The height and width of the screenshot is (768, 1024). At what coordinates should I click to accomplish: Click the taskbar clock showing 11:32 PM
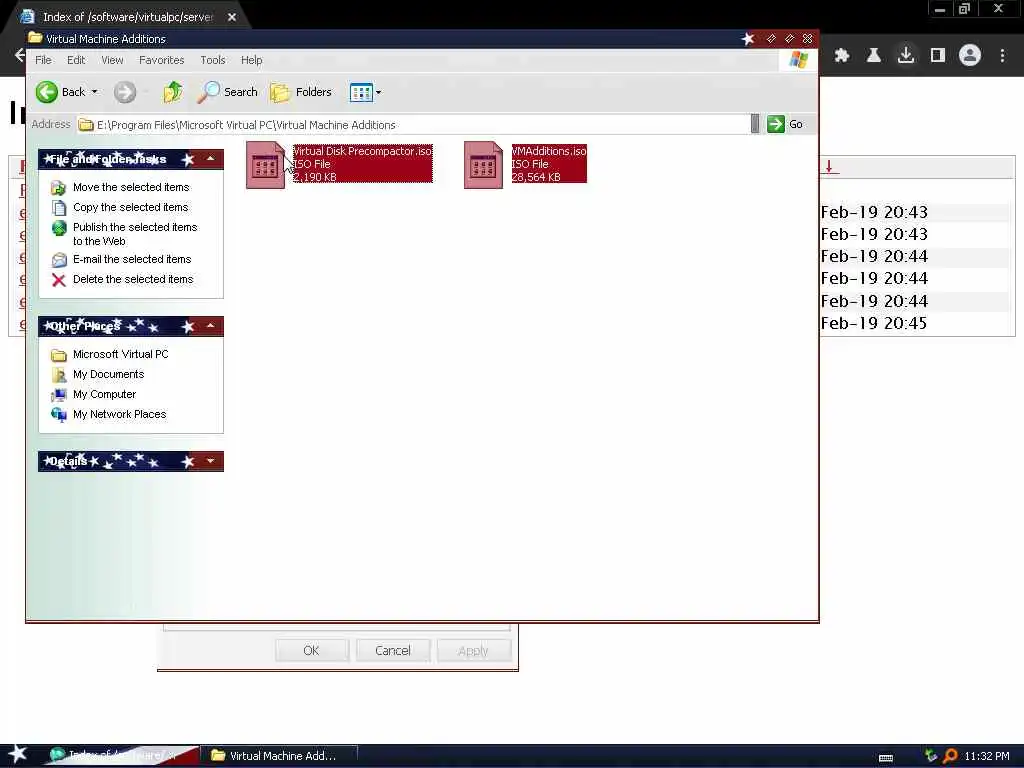coord(986,756)
